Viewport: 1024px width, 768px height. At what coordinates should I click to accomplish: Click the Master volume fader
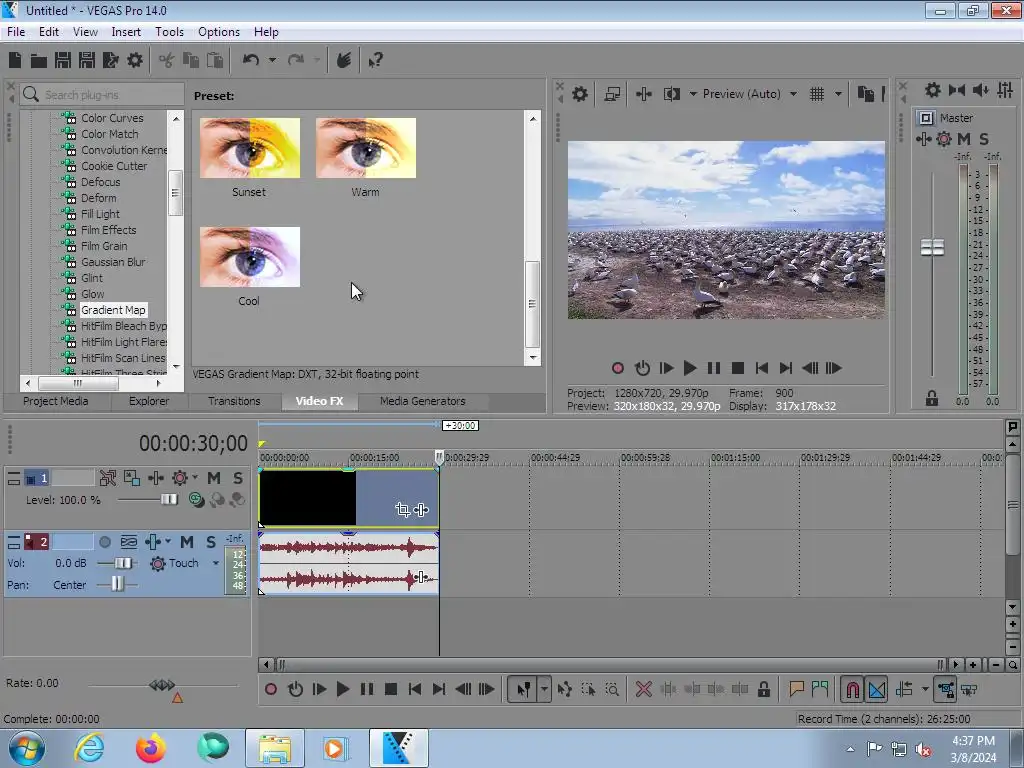click(x=932, y=248)
